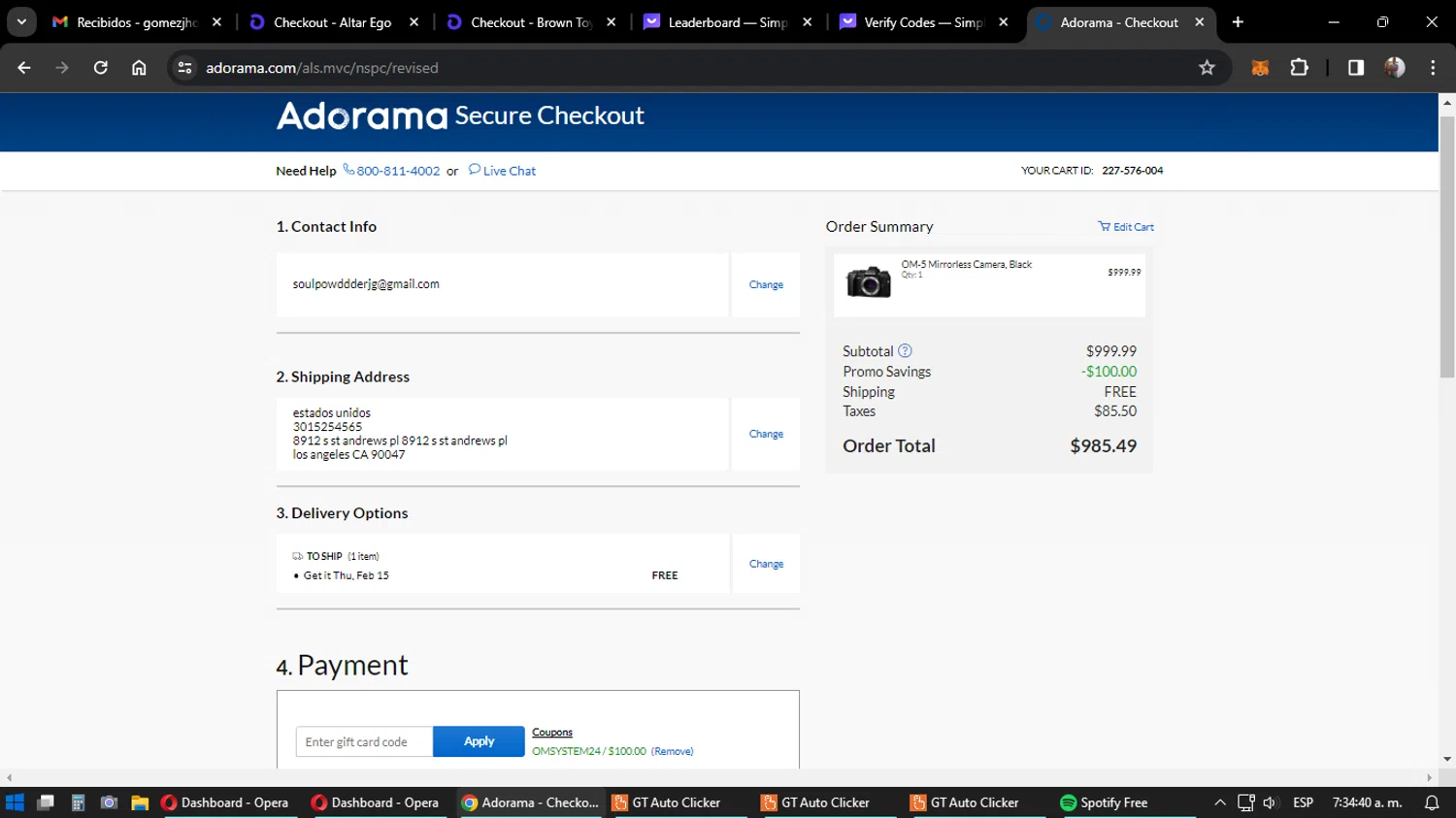Open File Explorer from taskbar
Screen dimensions: 1456x818
coord(140,802)
